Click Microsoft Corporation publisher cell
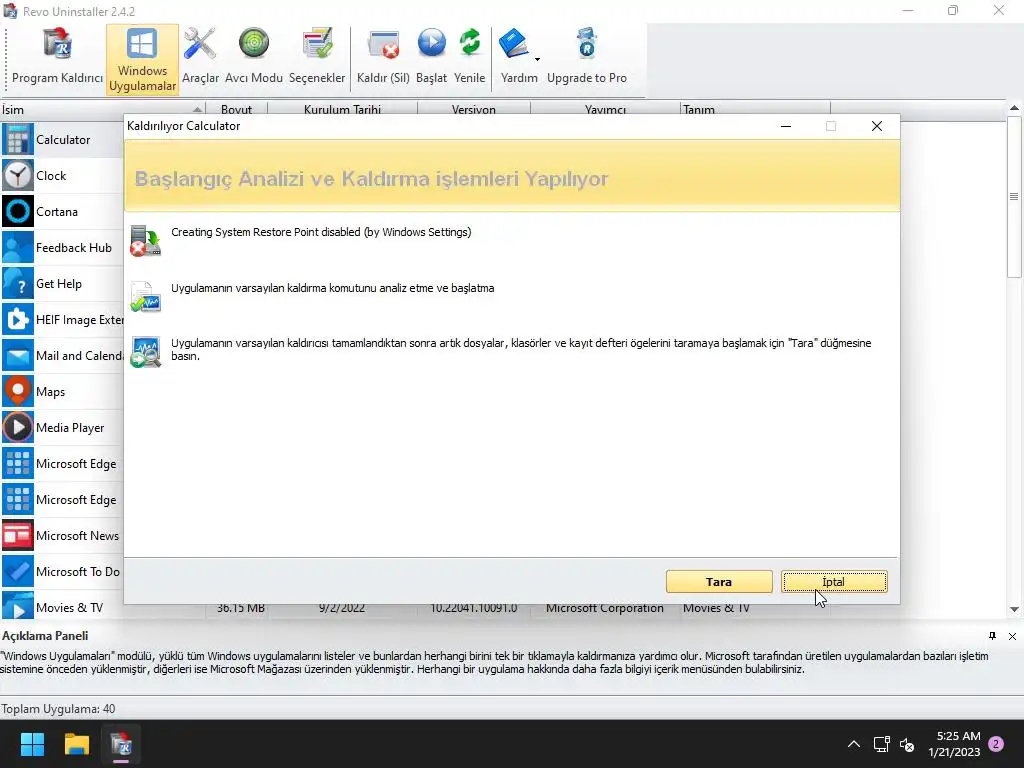1024x768 pixels. point(605,609)
